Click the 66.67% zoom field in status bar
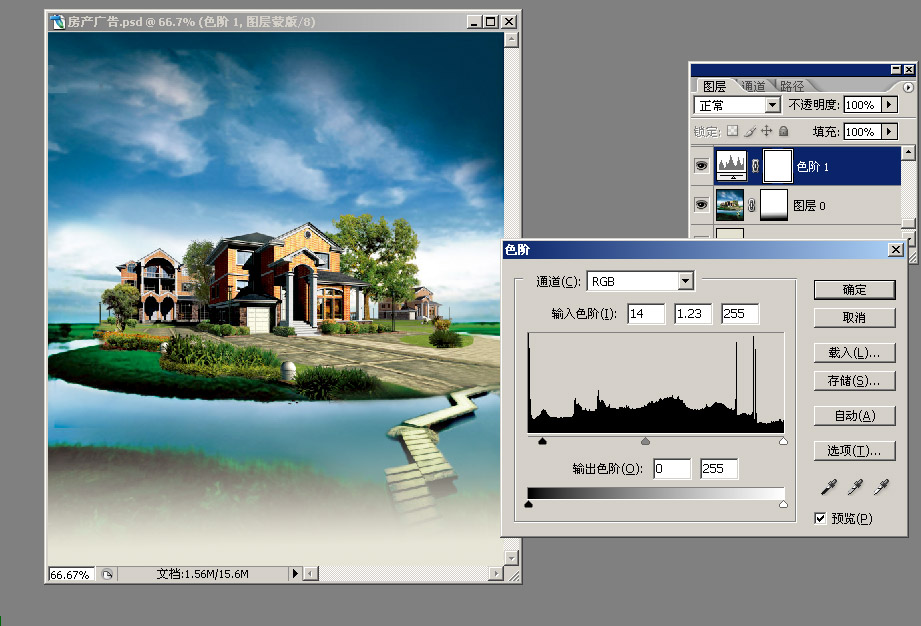The height and width of the screenshot is (626, 921). pyautogui.click(x=70, y=574)
